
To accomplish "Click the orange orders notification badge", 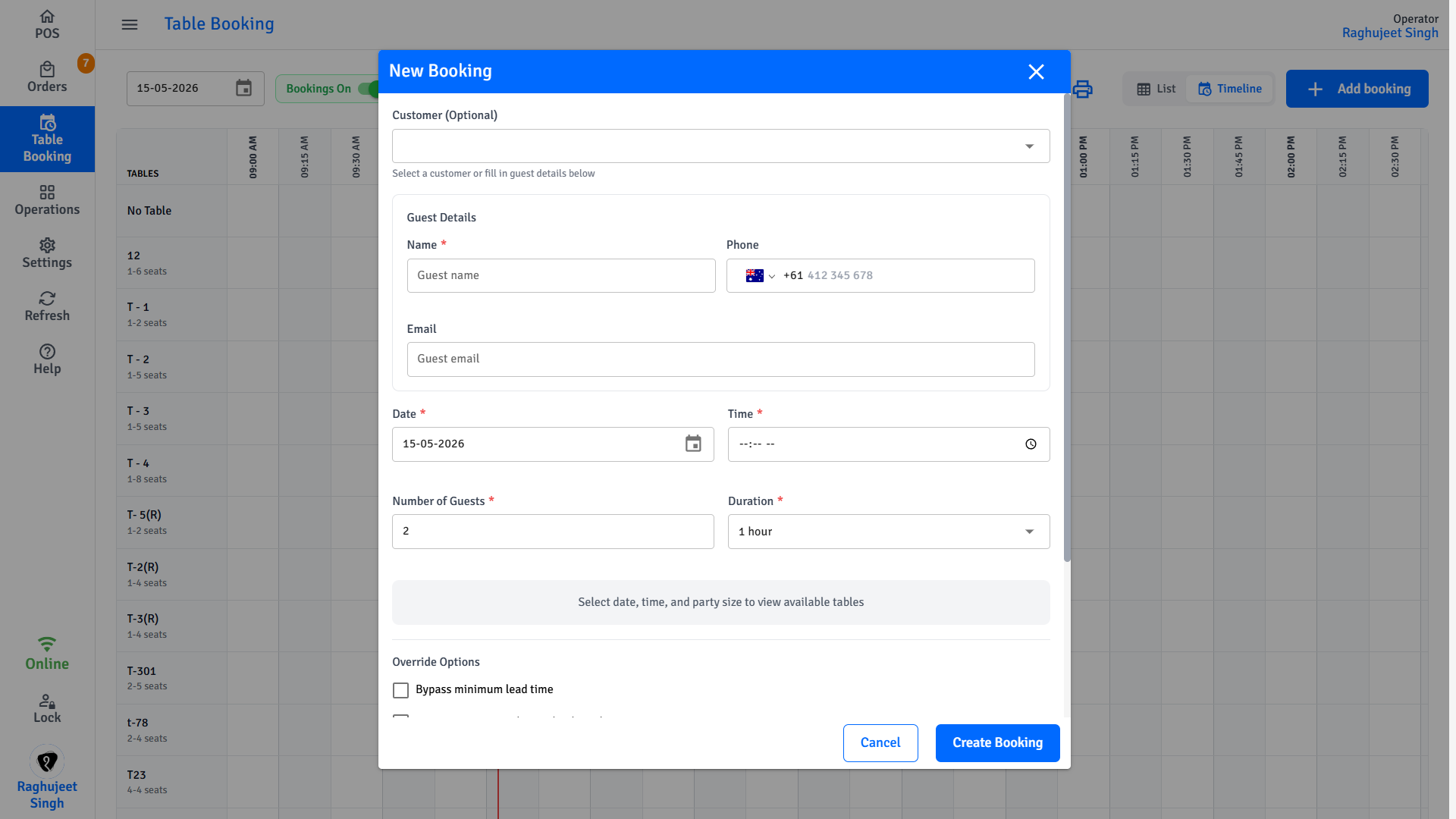I will 86,63.
